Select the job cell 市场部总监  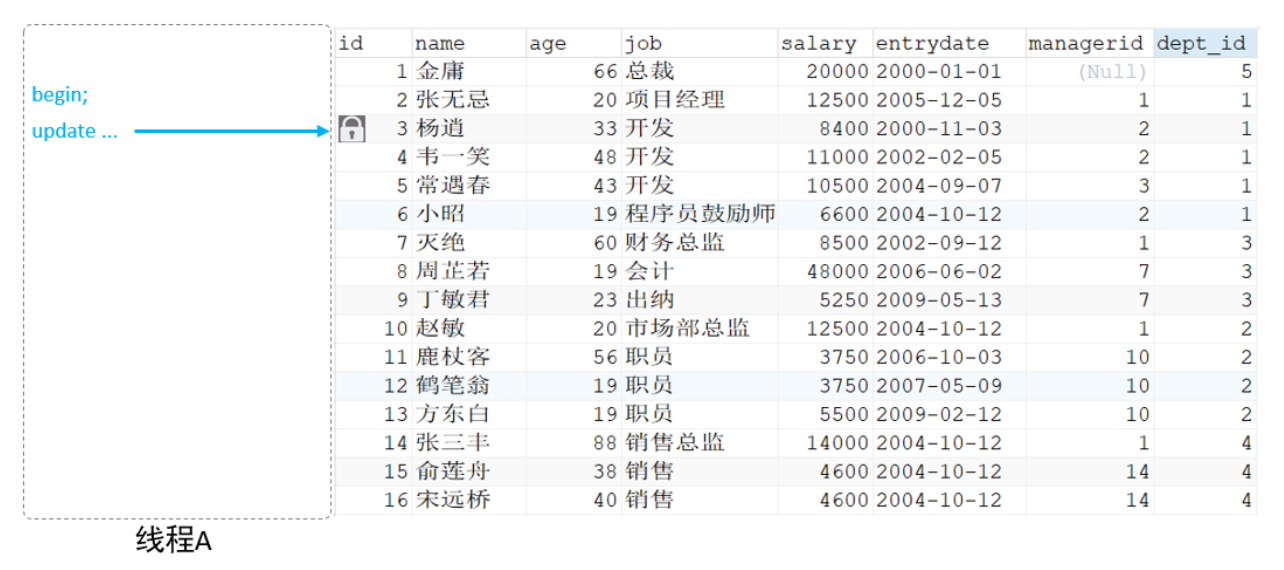point(688,328)
